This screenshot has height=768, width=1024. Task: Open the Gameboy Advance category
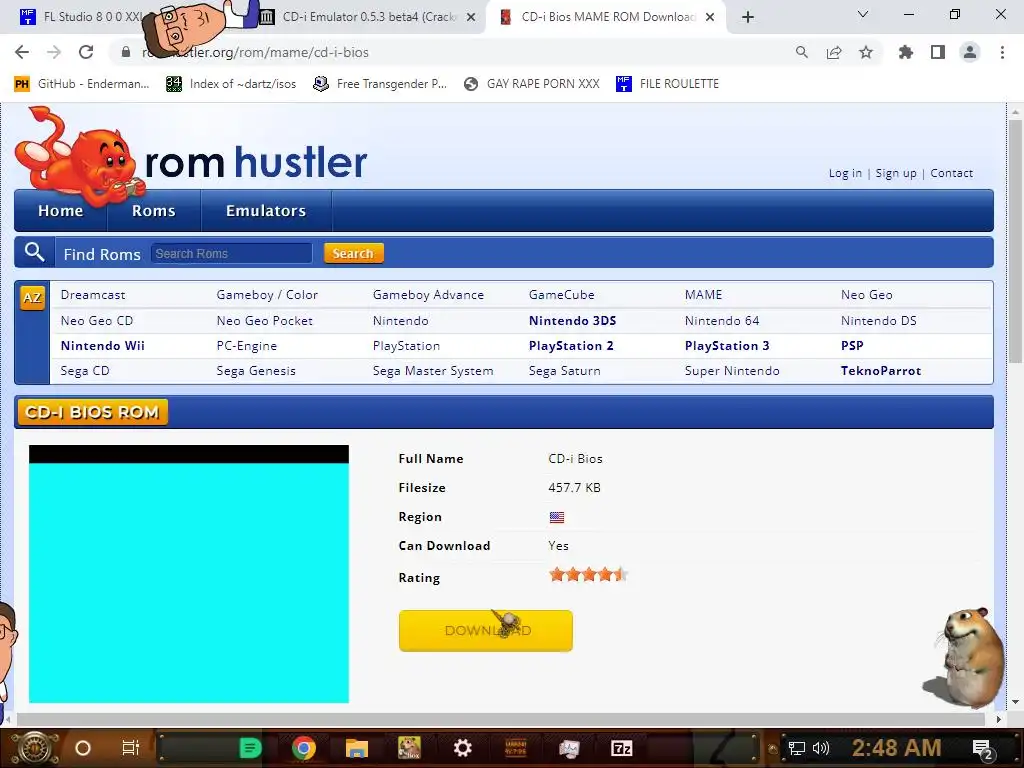pyautogui.click(x=428, y=295)
